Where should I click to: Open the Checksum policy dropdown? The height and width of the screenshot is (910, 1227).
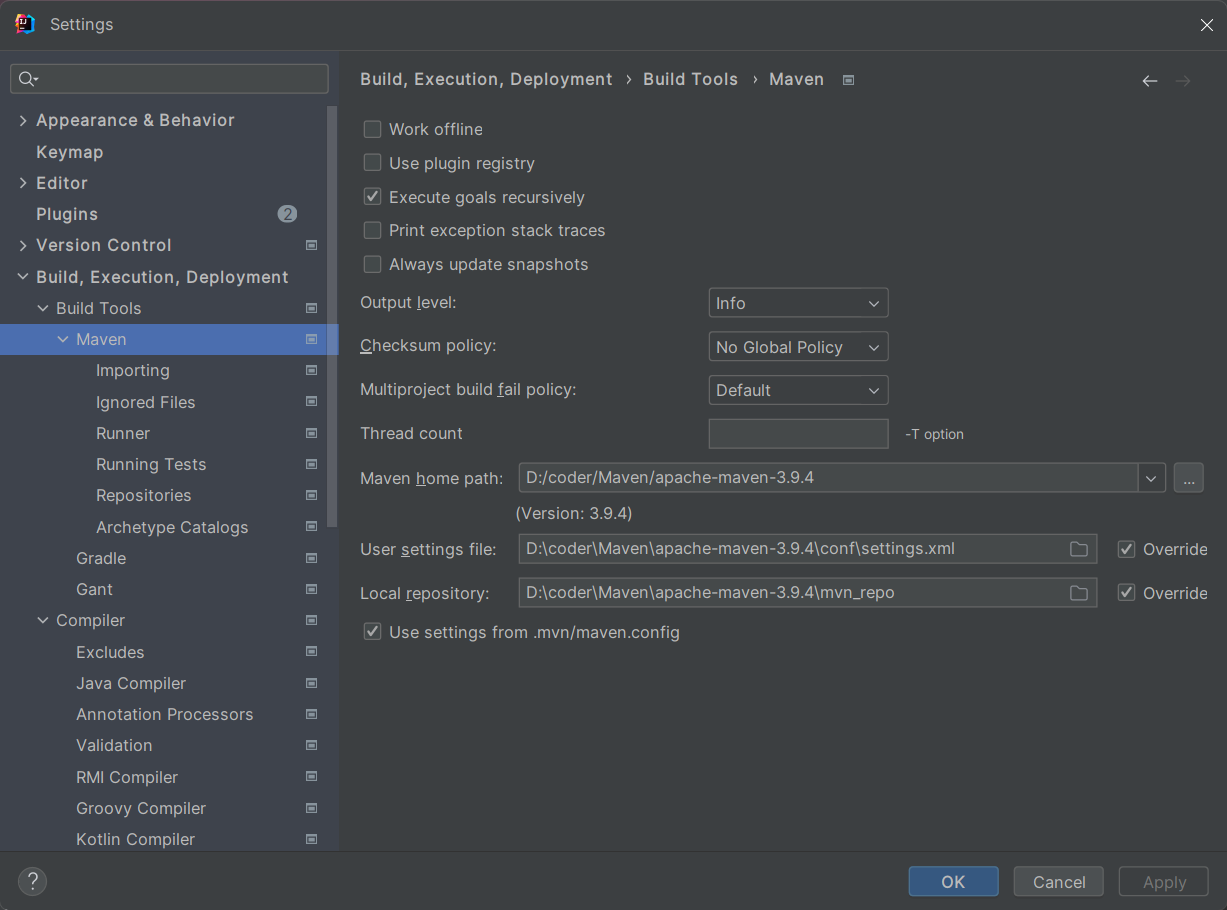click(x=798, y=347)
